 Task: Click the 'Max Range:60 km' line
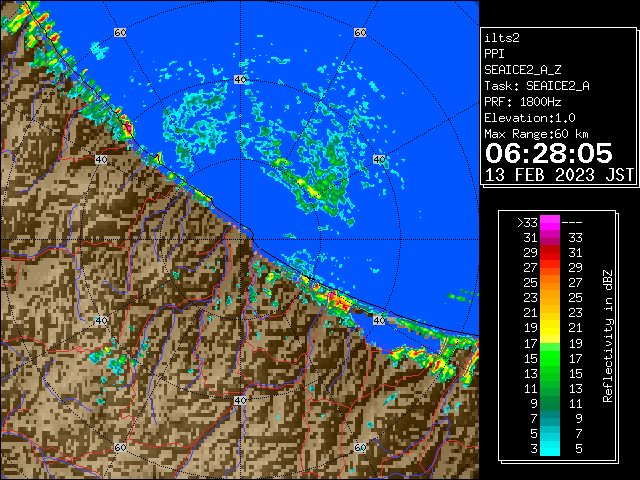coord(536,134)
